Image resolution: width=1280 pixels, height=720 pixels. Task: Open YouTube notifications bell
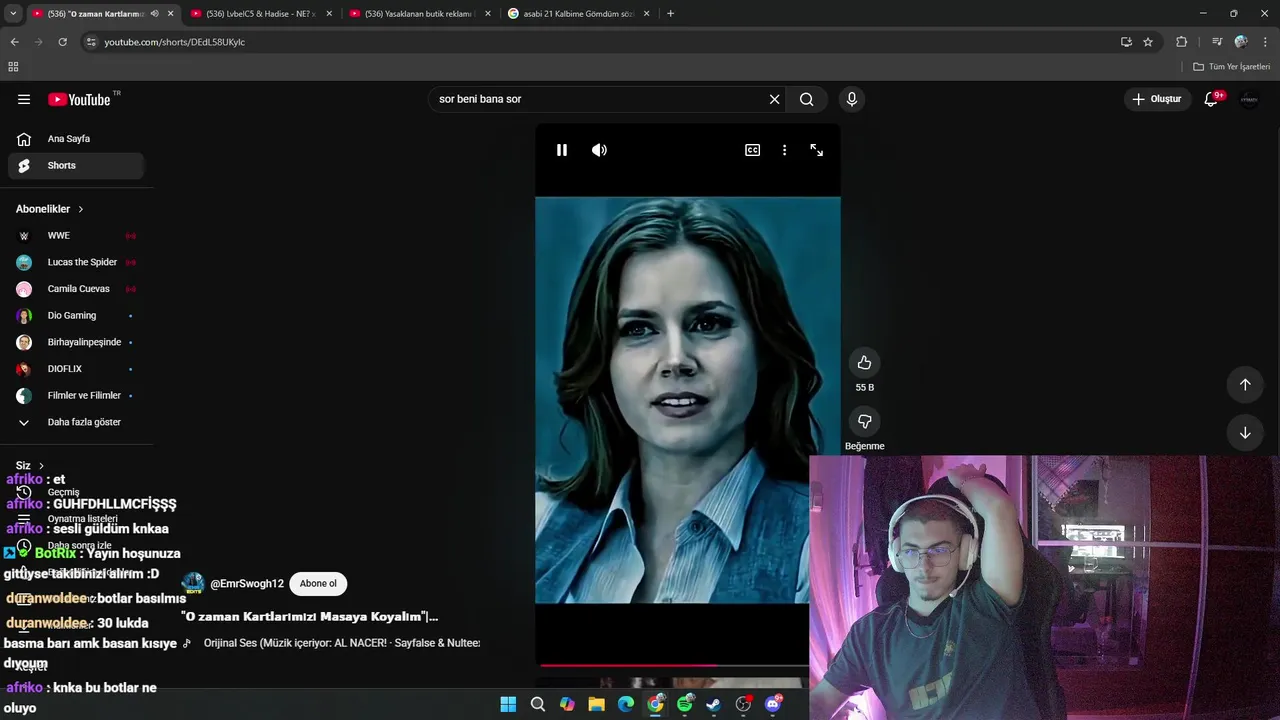pos(1211,99)
